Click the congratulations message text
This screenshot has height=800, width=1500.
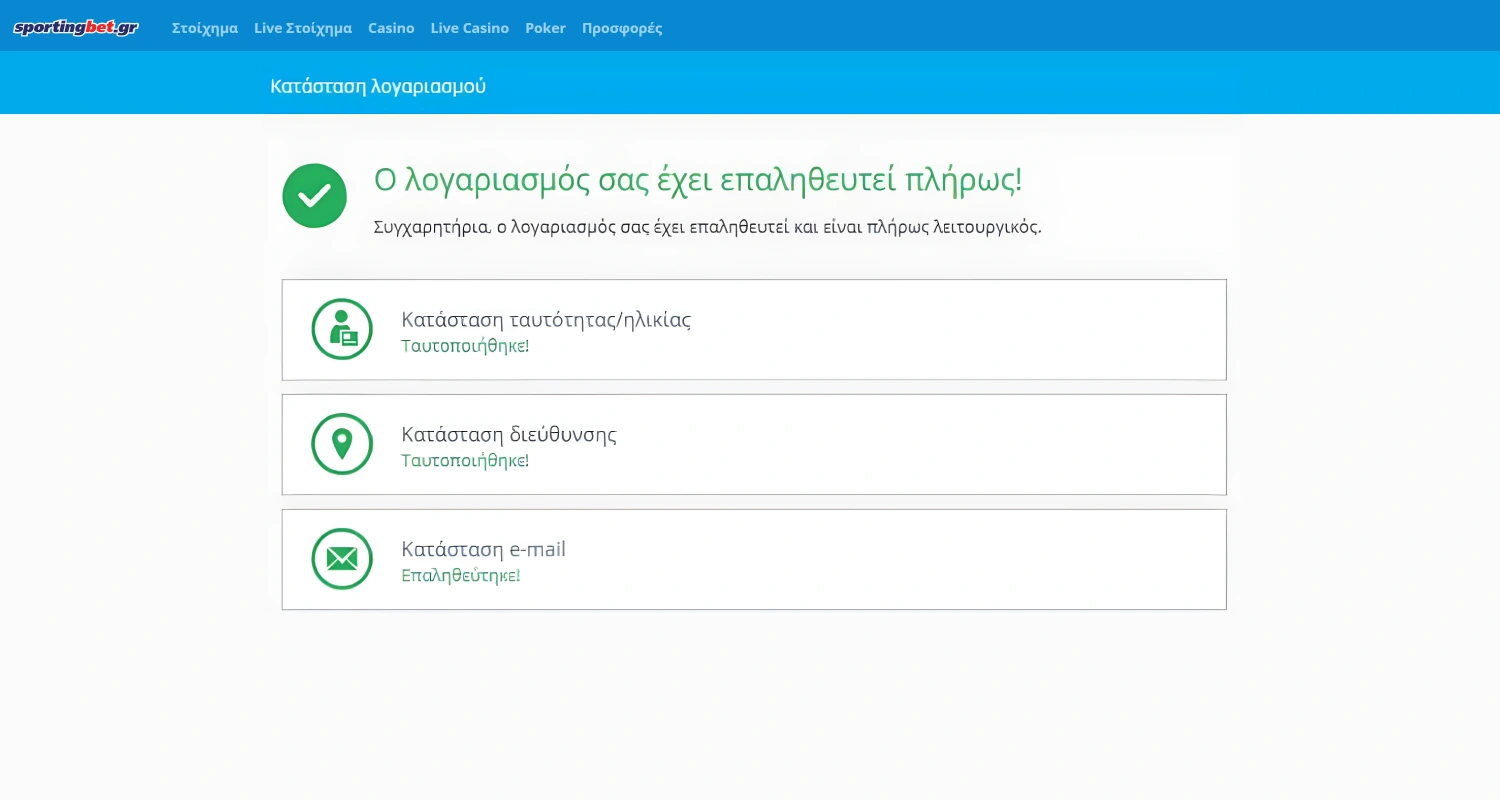click(x=705, y=227)
